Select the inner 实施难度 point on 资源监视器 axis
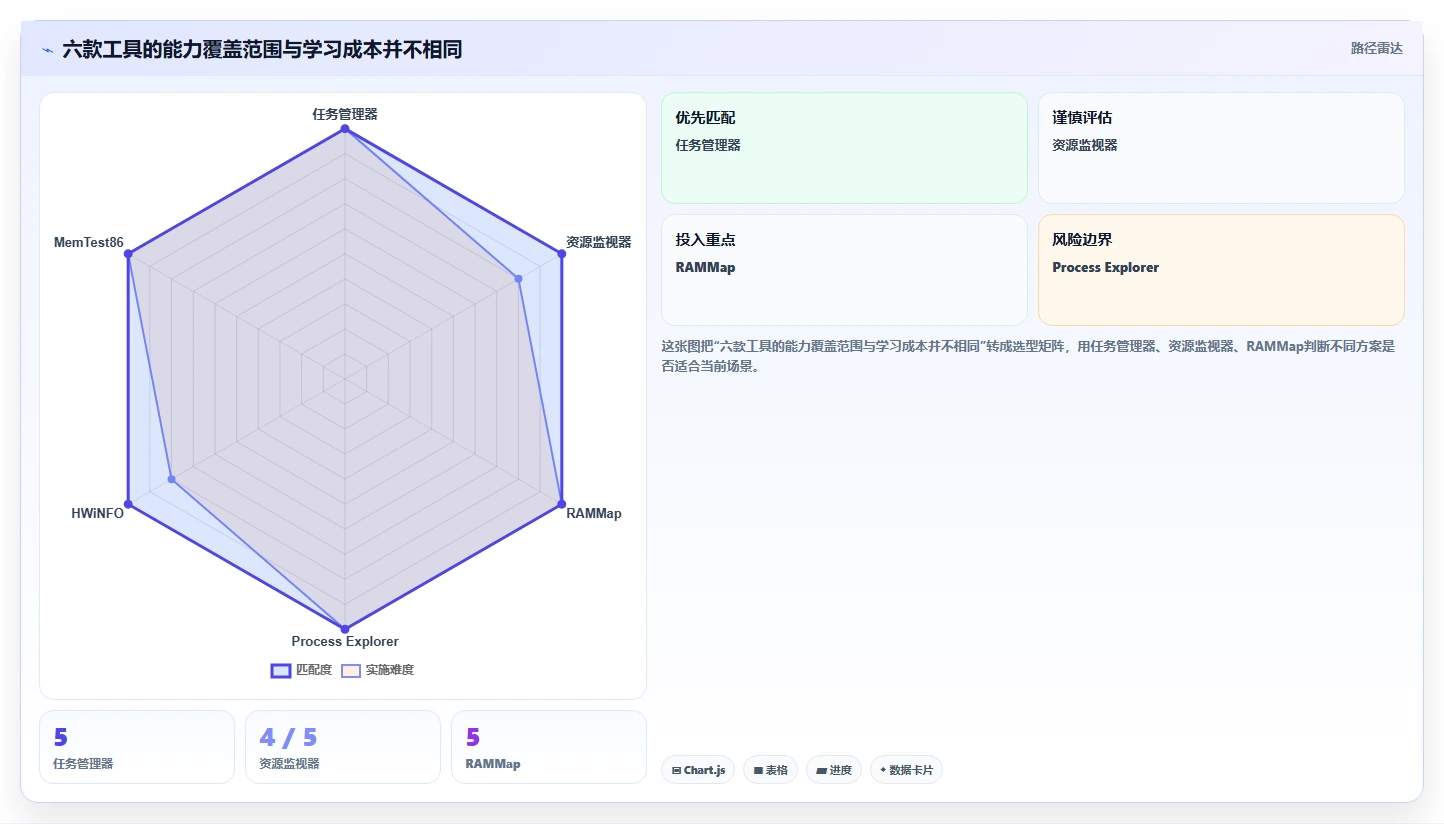1444x824 pixels. tap(518, 278)
